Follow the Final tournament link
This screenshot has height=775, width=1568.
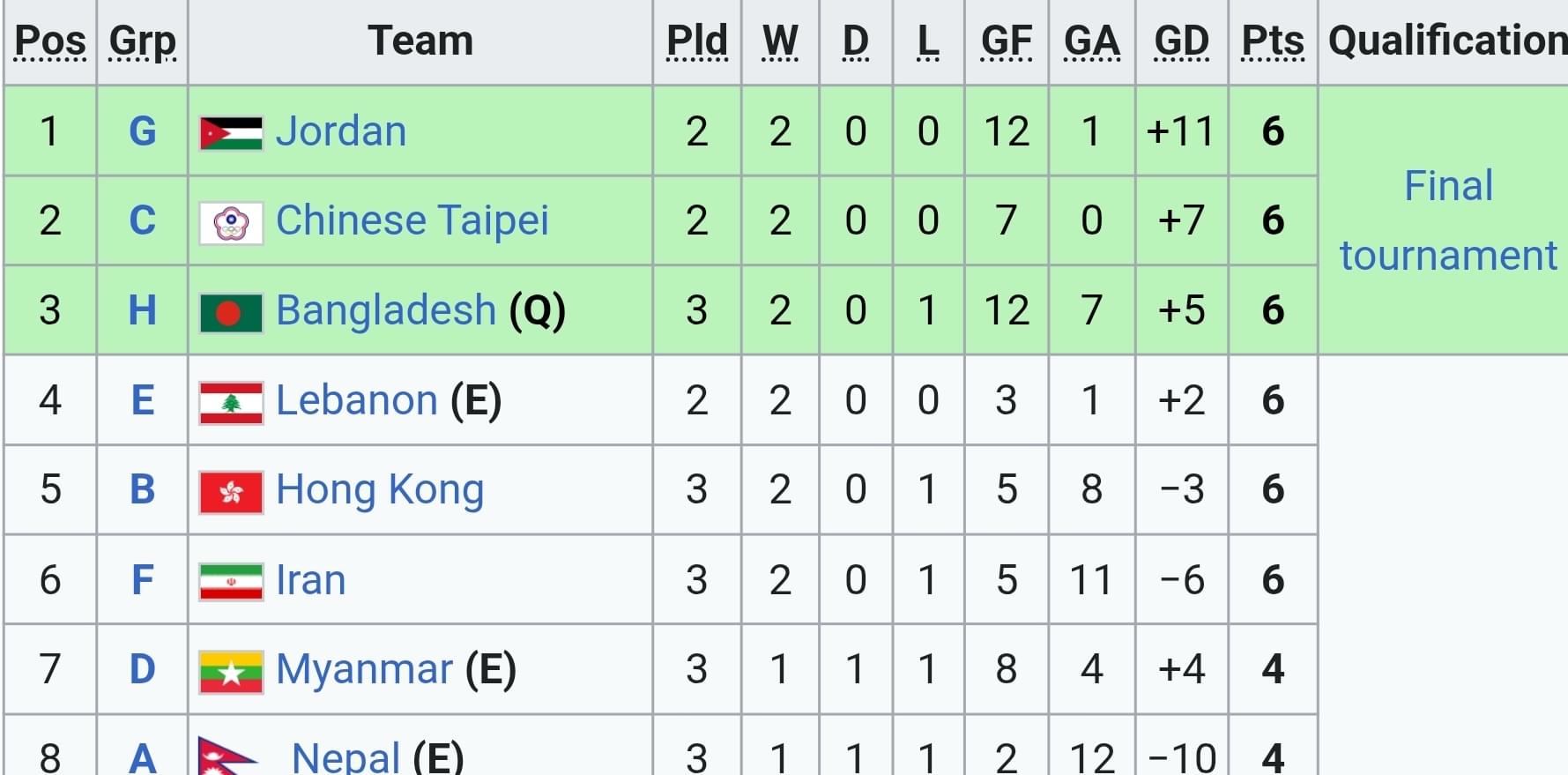point(1448,220)
